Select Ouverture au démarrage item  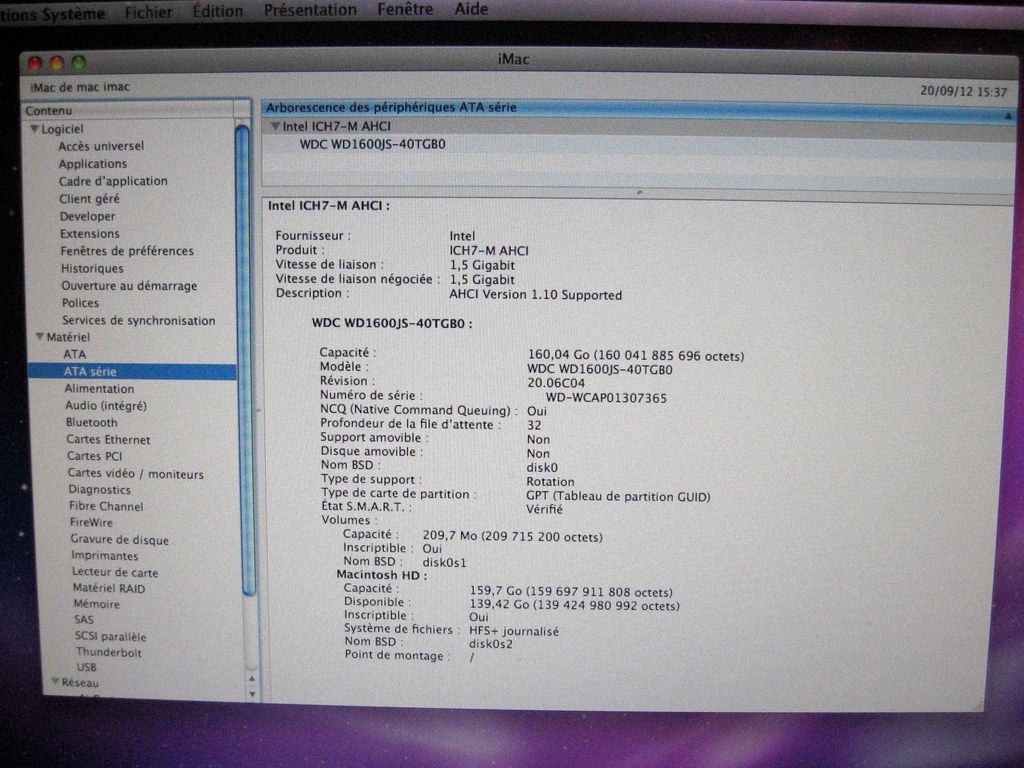[129, 285]
